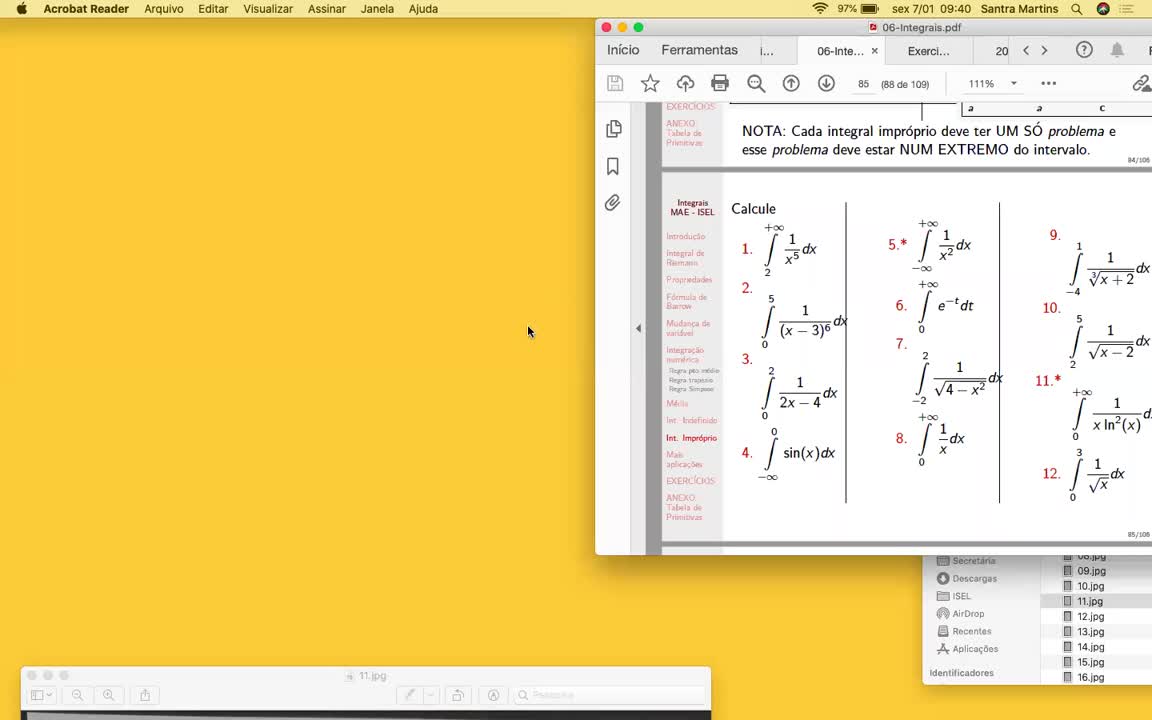
Task: Click Introdução link in PDF slide outline
Action: pos(685,237)
